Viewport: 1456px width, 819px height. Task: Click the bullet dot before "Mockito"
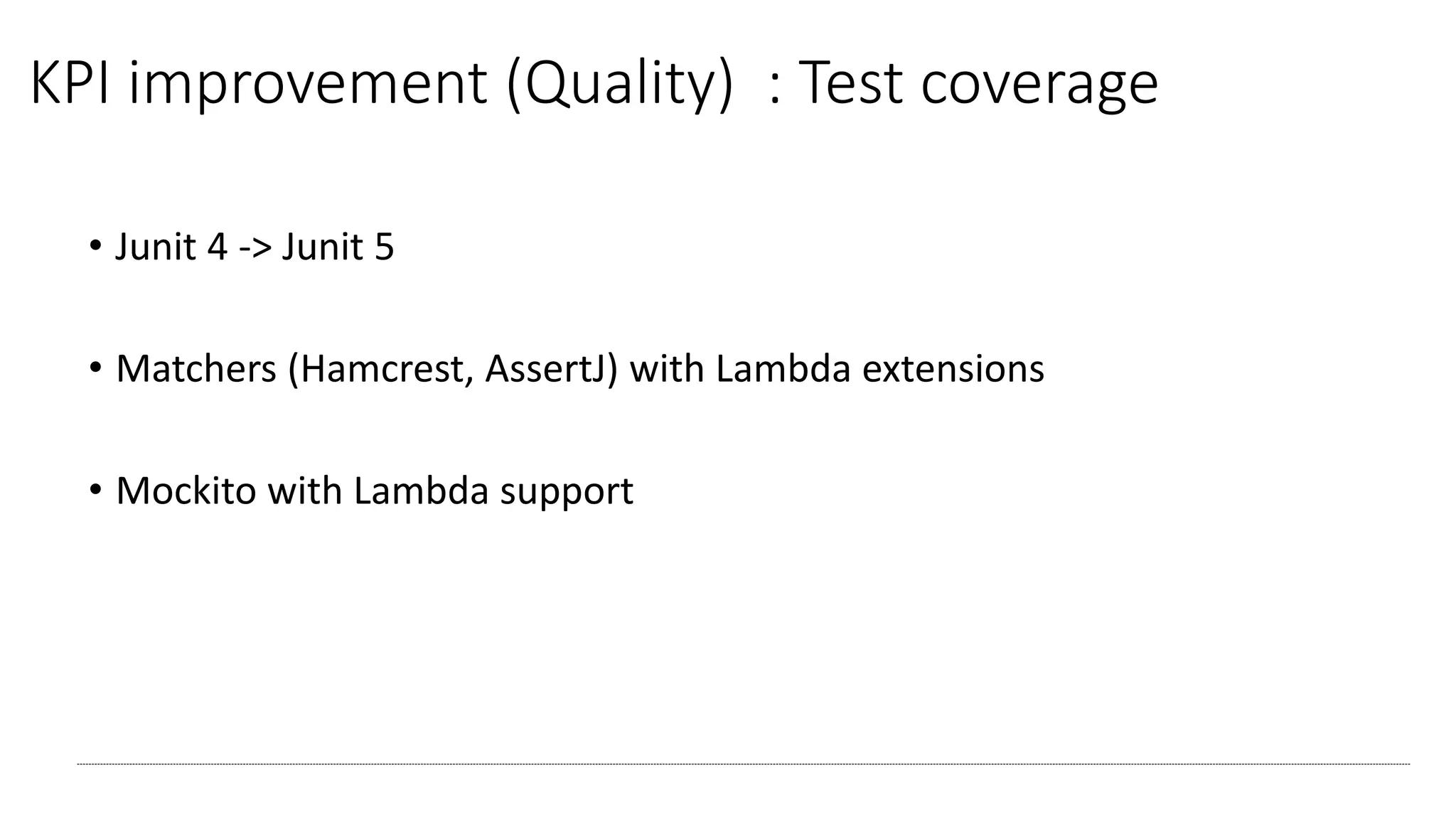tap(95, 491)
